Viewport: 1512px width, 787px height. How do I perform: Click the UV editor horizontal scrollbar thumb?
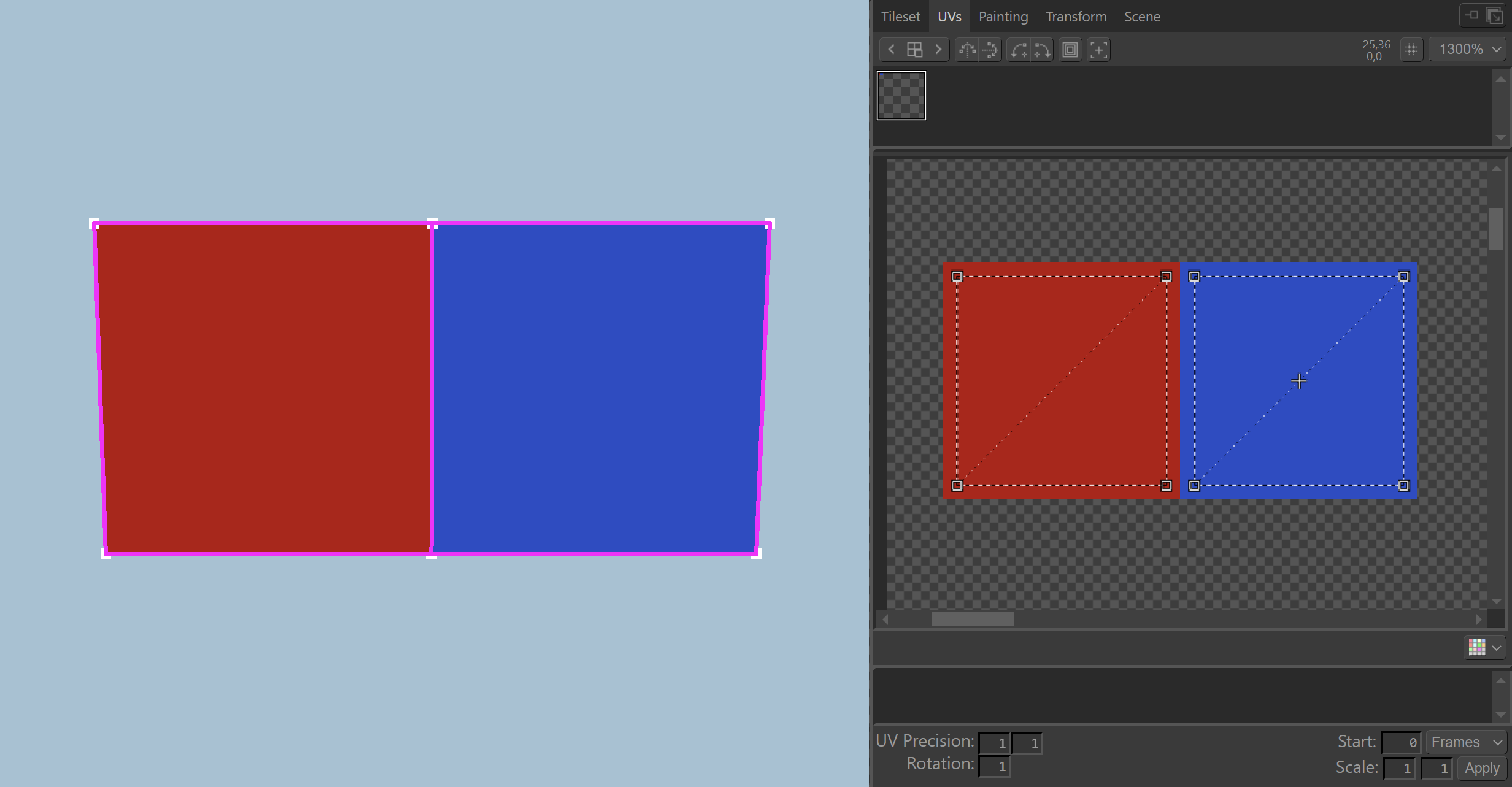[x=973, y=620]
